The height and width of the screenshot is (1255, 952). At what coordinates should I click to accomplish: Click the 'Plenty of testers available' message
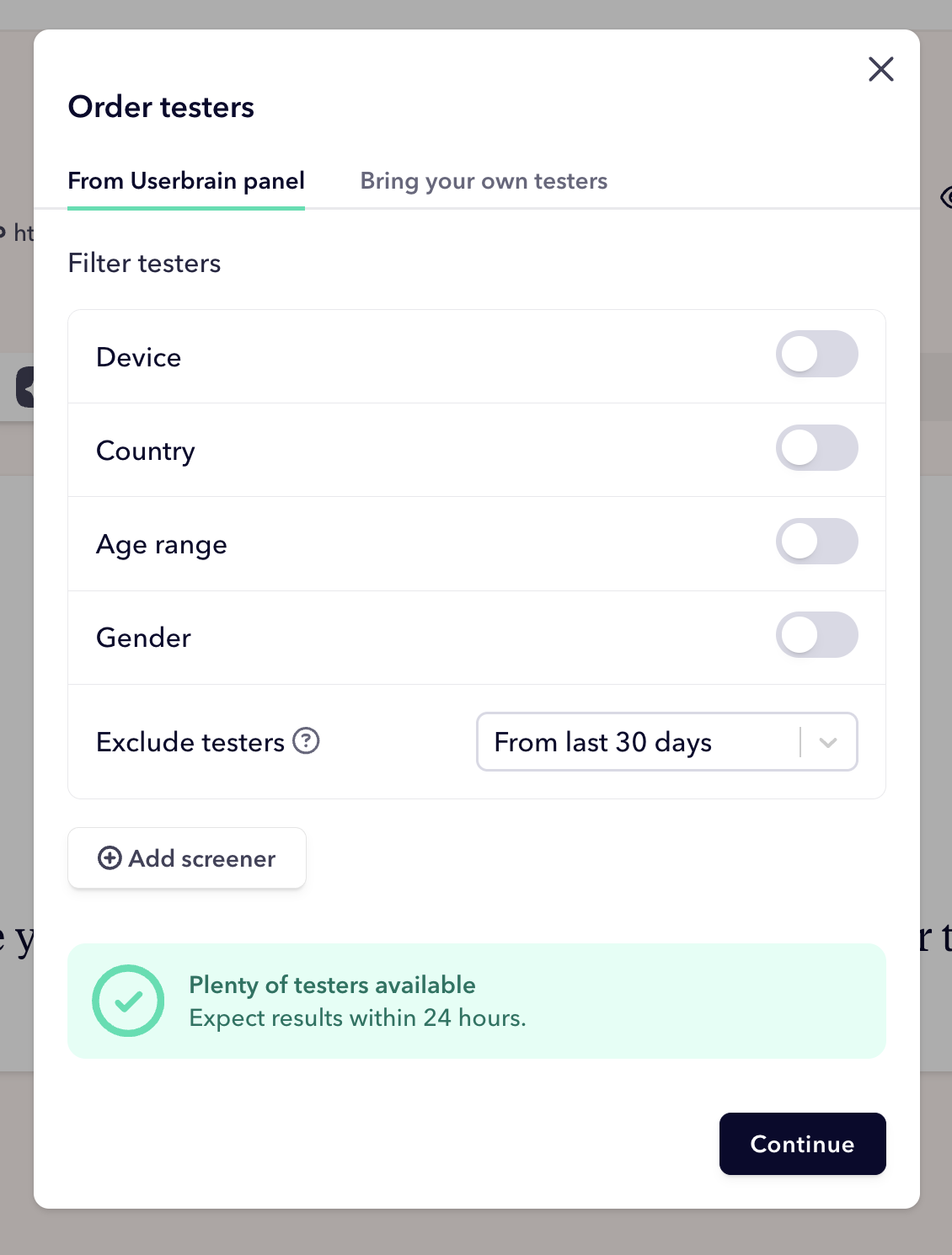[332, 985]
